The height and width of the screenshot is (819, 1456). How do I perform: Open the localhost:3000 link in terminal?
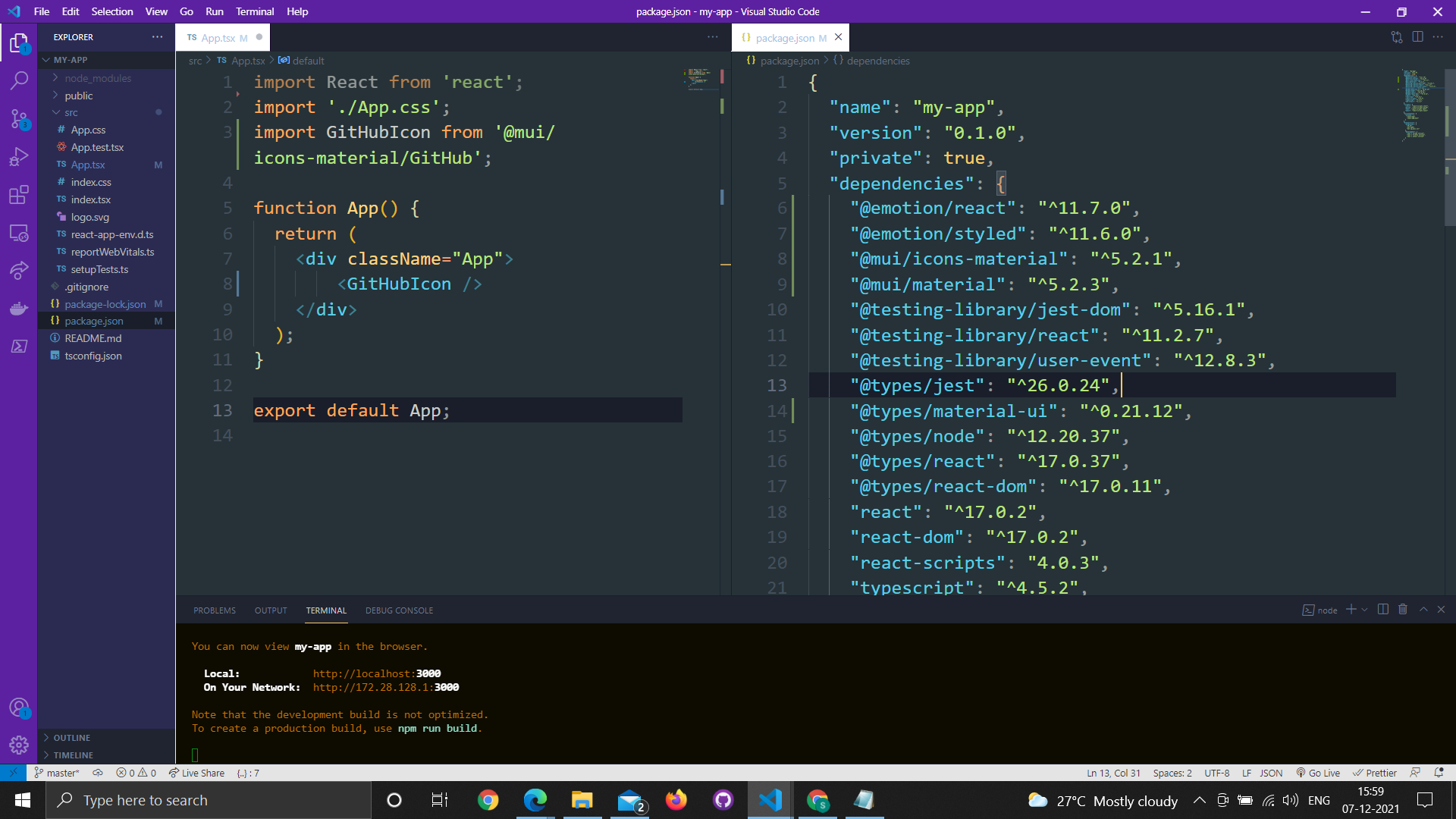click(x=377, y=673)
